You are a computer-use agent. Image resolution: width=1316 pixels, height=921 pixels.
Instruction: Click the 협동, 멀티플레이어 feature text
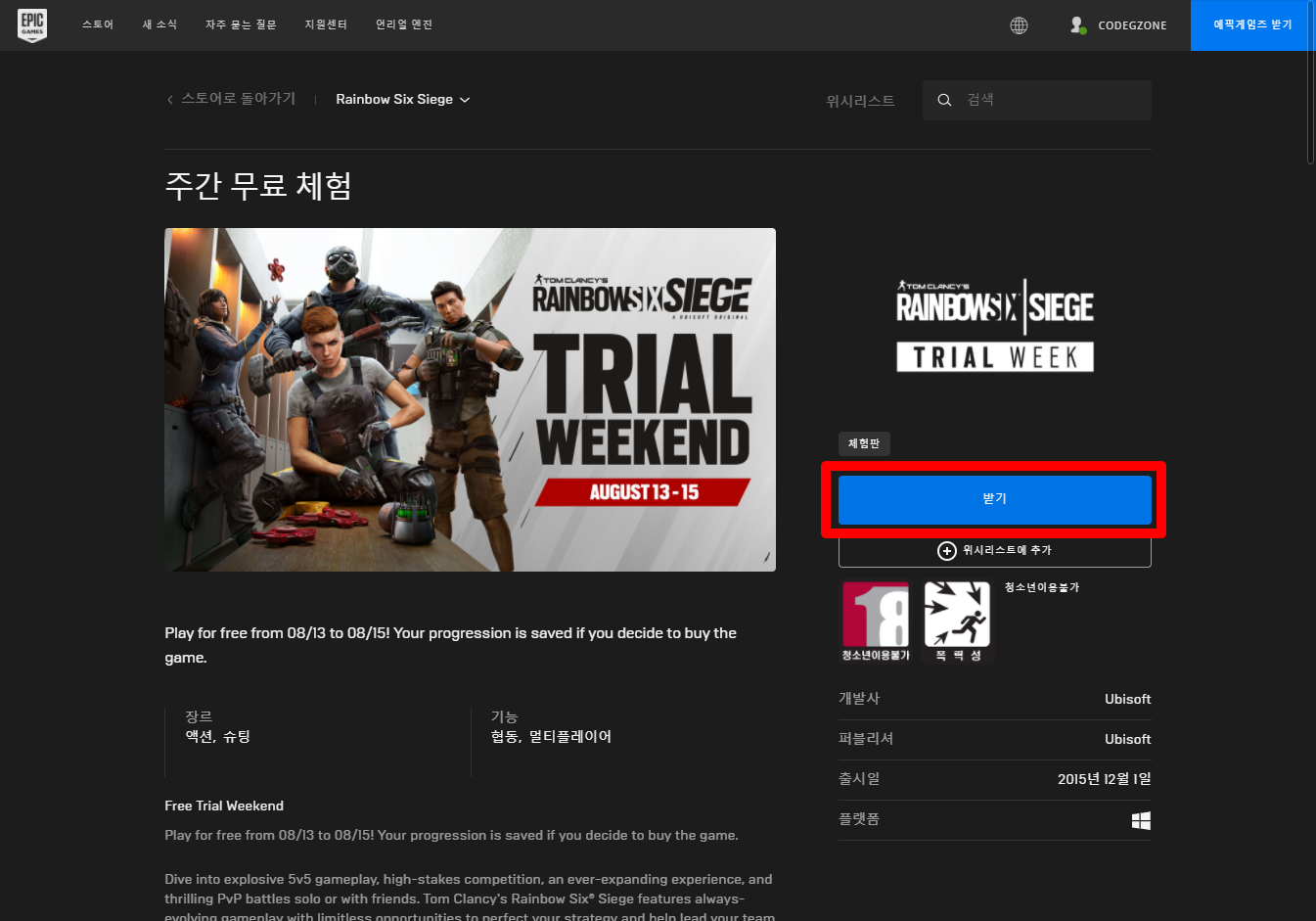551,737
